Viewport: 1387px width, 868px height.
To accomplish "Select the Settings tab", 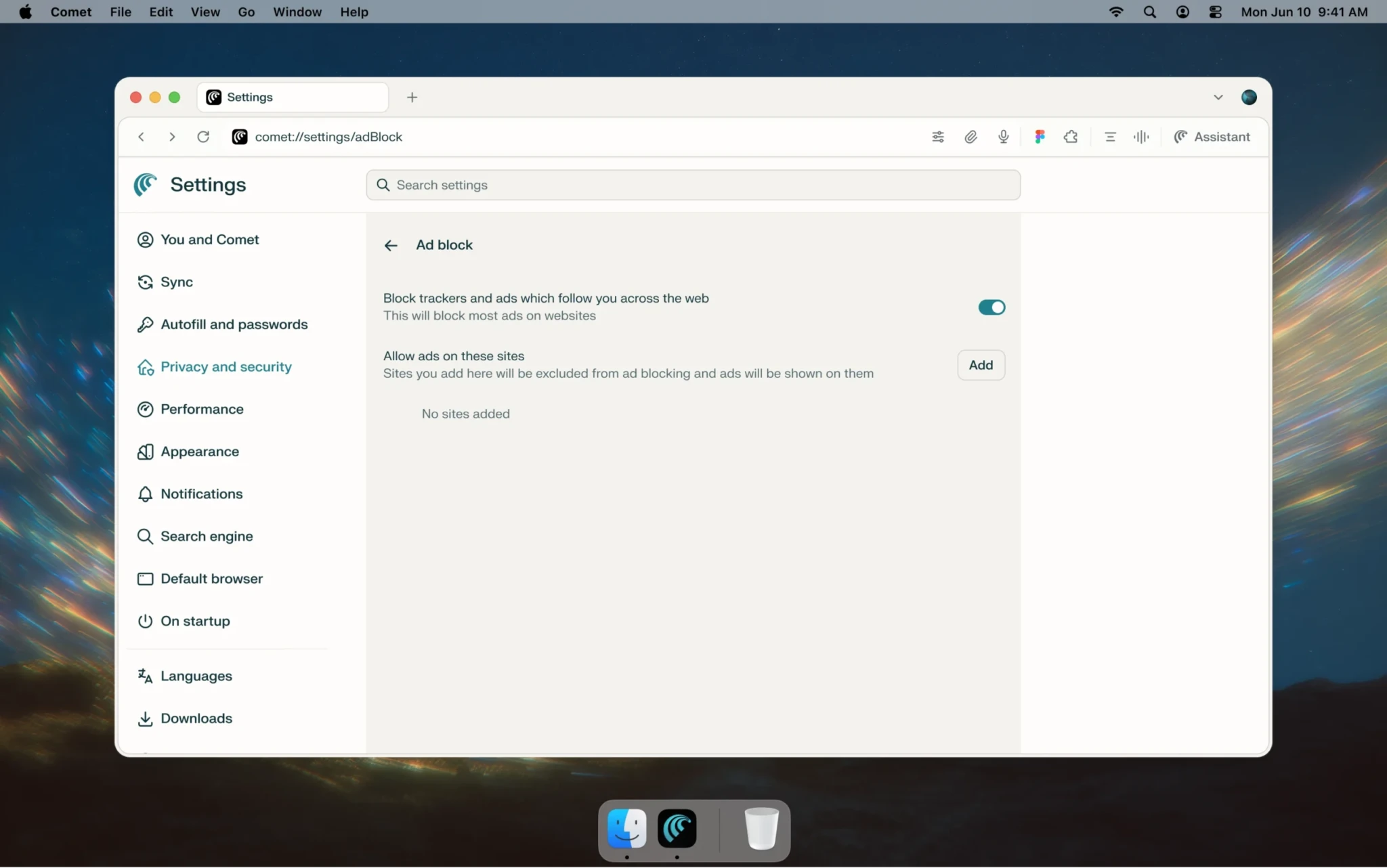I will 292,97.
